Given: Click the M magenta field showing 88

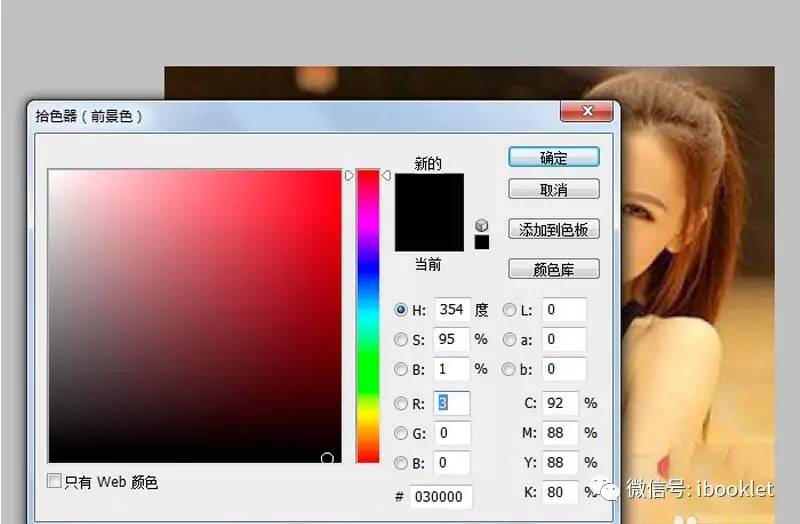Looking at the screenshot, I should [560, 433].
